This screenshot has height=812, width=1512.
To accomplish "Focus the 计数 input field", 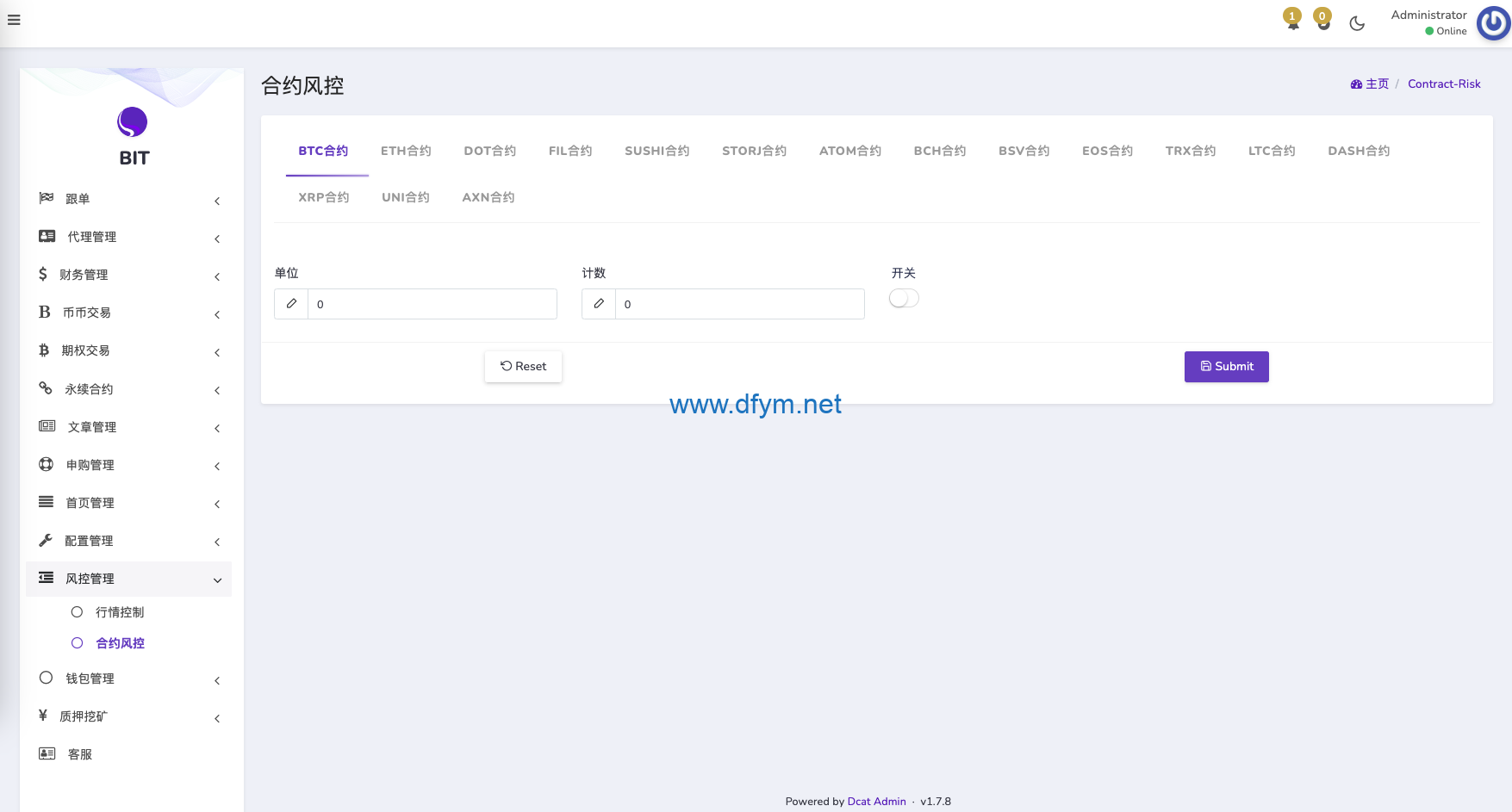I will (740, 304).
